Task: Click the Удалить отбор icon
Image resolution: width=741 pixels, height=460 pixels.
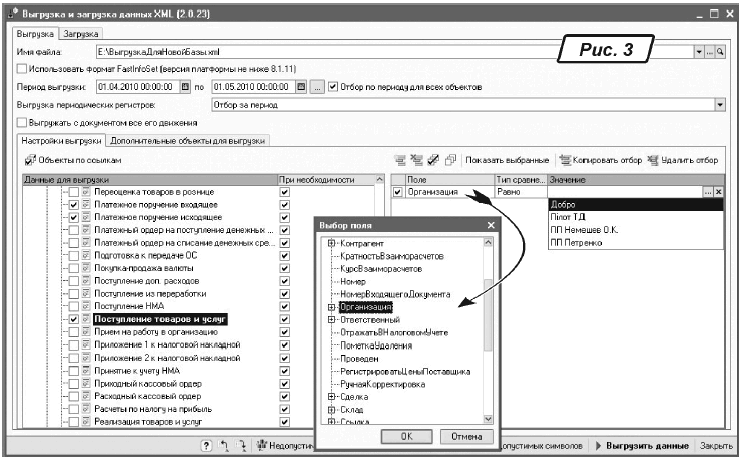Action: click(x=653, y=160)
